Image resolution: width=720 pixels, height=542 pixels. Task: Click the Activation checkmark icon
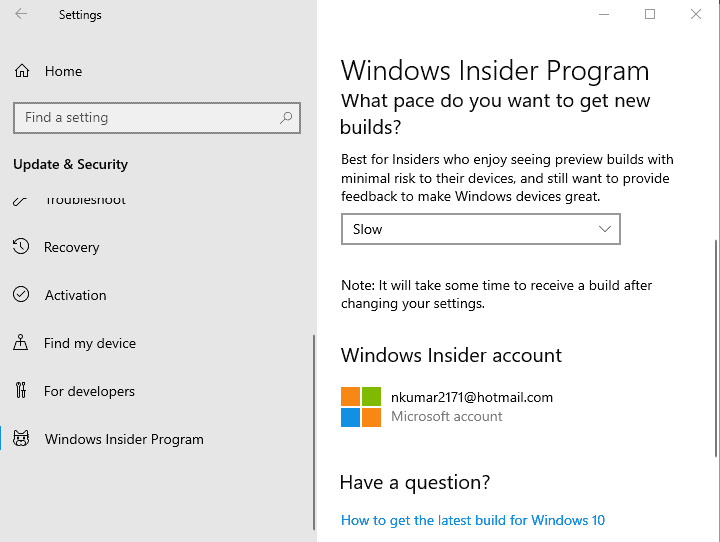21,294
